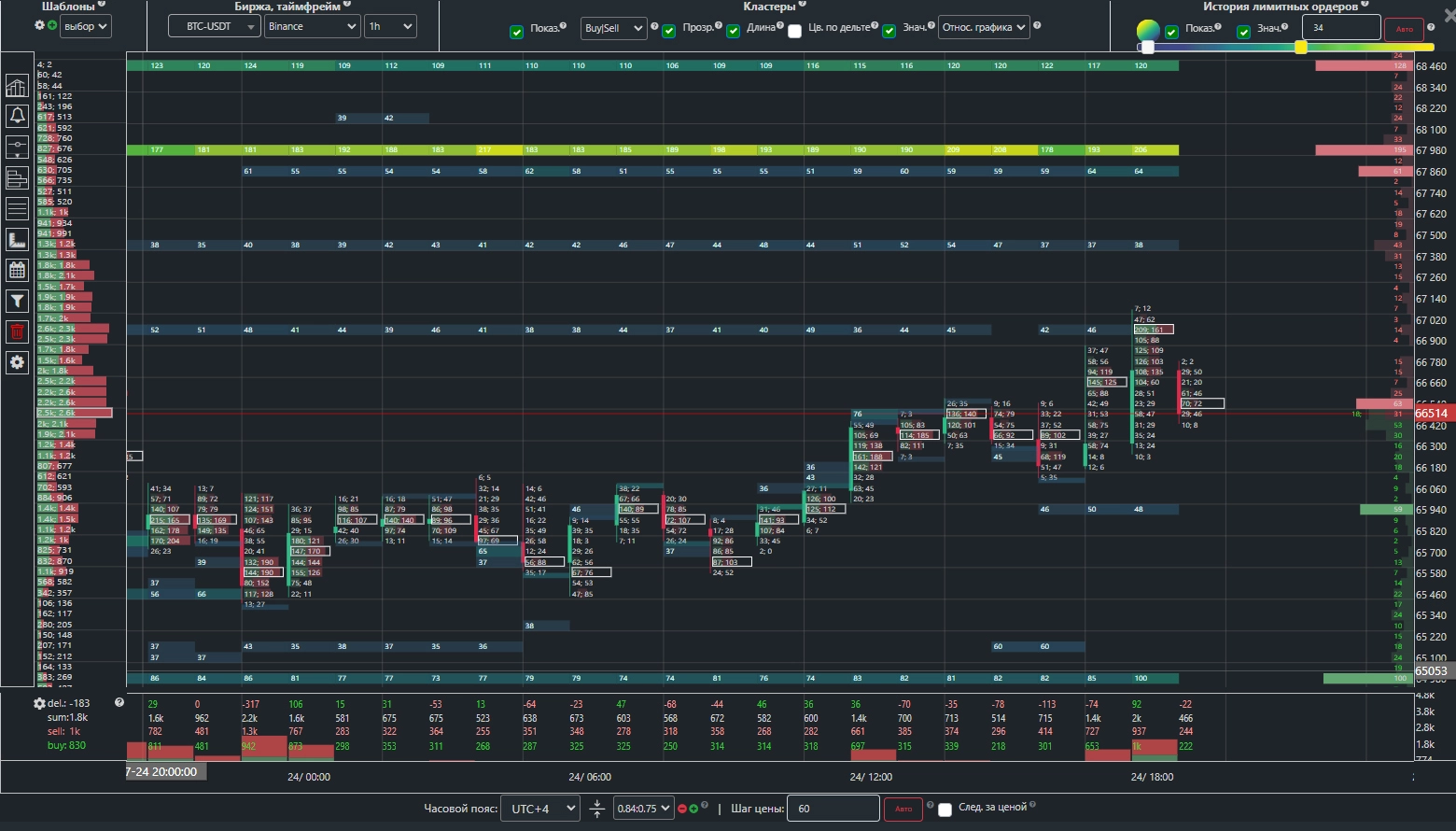This screenshot has height=831, width=1456.
Task: Select the ruler measurement tool
Action: click(x=17, y=240)
